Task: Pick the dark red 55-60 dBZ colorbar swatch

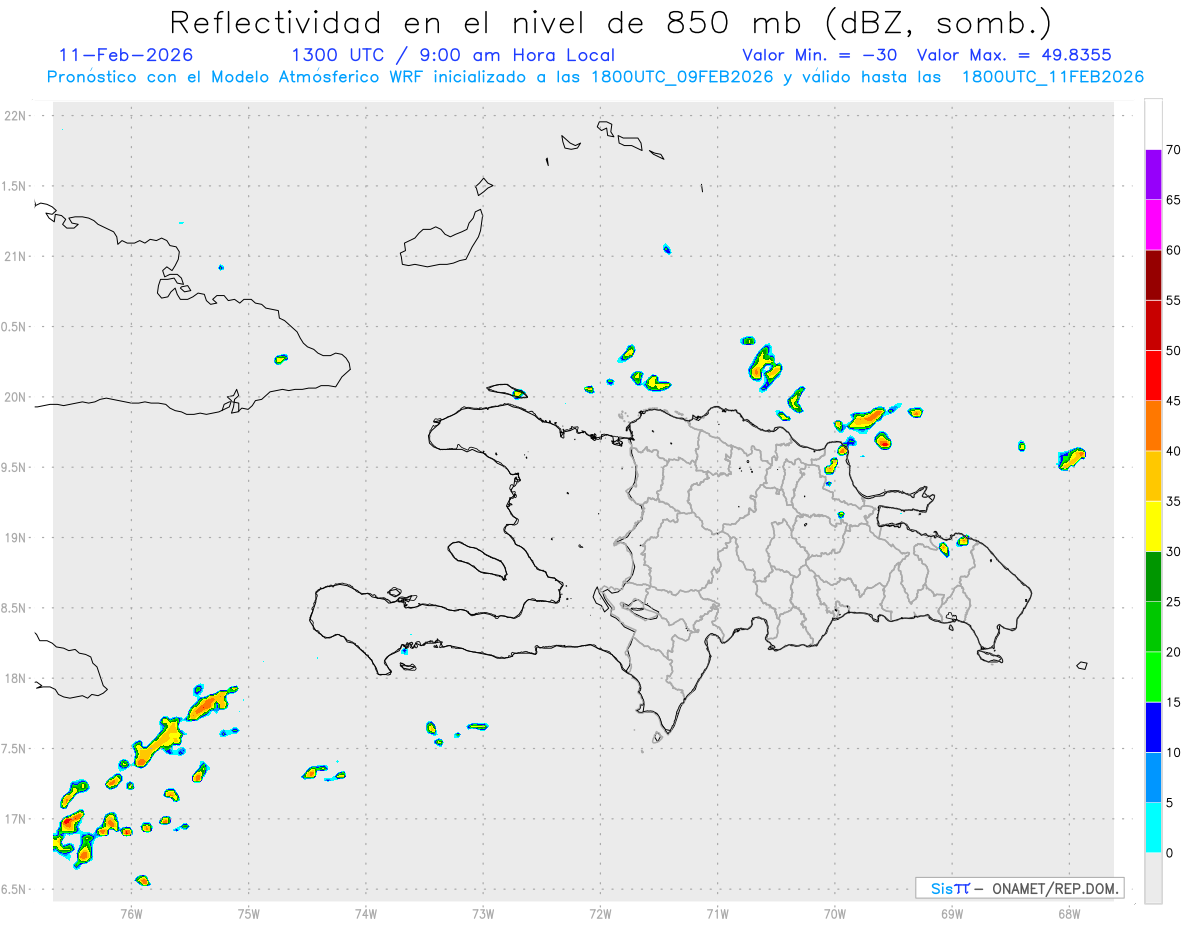Action: pyautogui.click(x=1153, y=275)
